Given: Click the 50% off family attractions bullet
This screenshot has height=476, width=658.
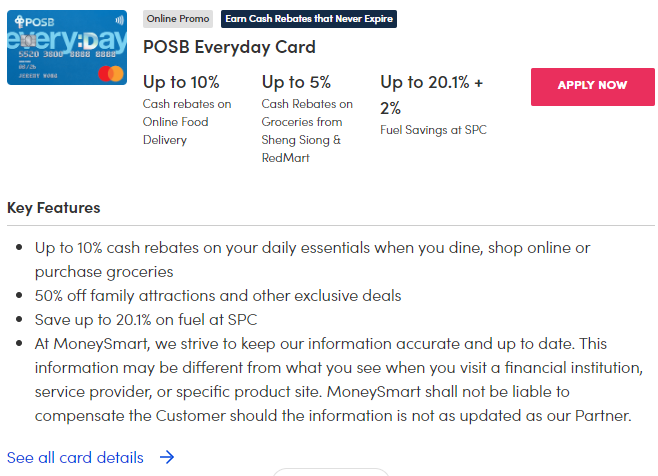Looking at the screenshot, I should coord(218,295).
